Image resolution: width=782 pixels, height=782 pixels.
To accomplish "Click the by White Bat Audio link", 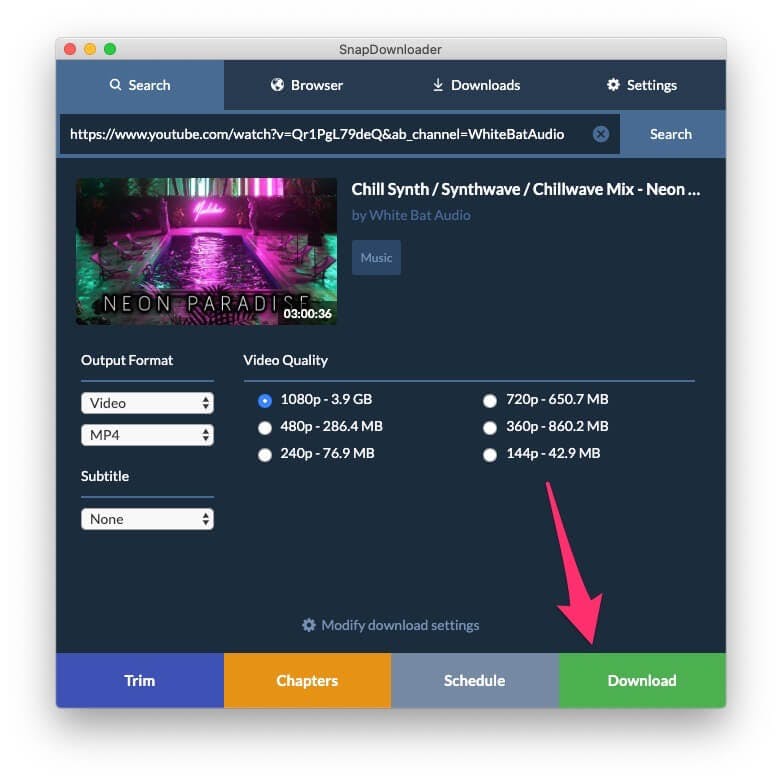I will (x=411, y=215).
